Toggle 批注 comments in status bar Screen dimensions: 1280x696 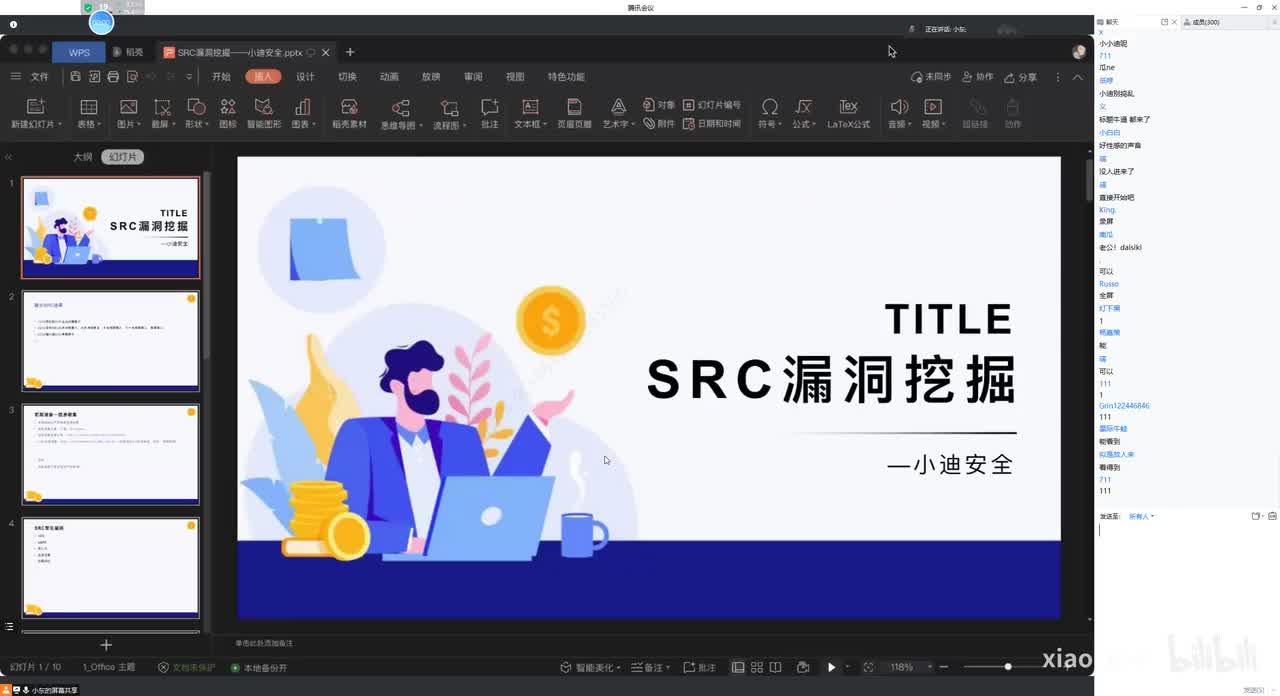point(699,667)
